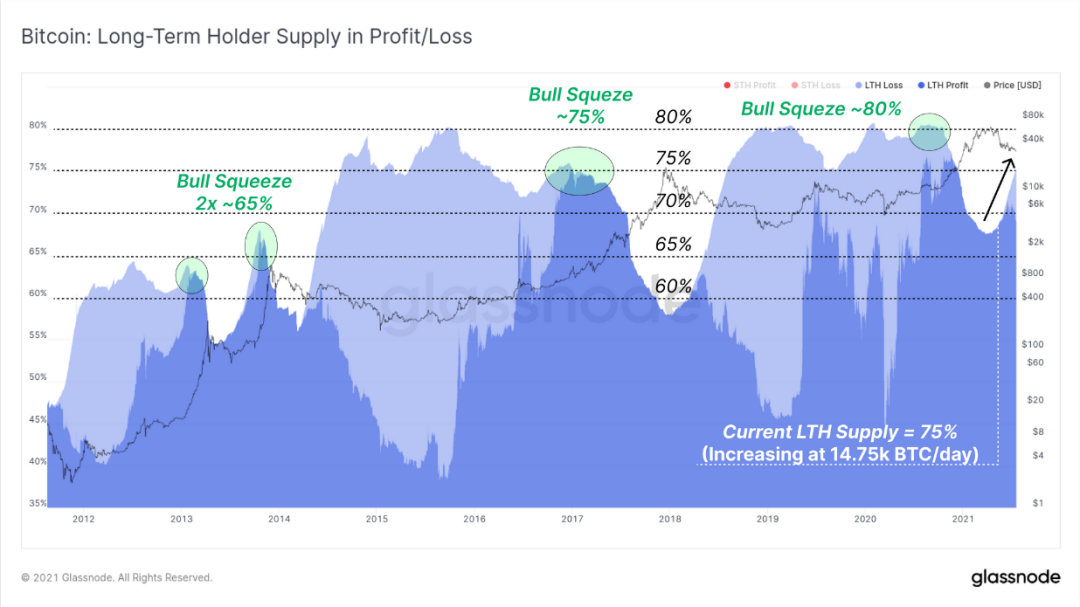Toggle the LTH Loss legend entry
Screen dimensions: 1080x607
click(x=879, y=85)
